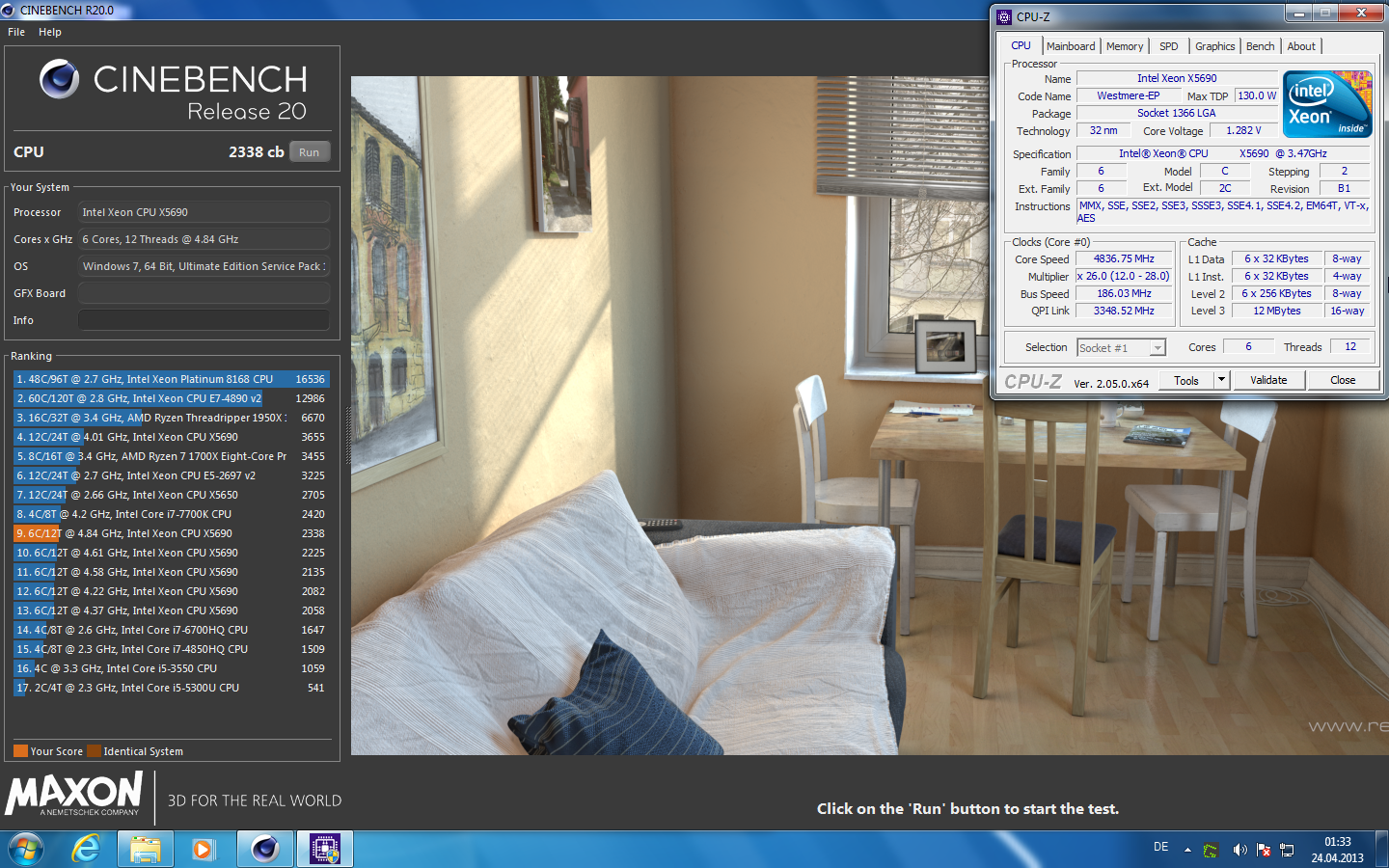Run the CPU benchmark
This screenshot has width=1389, height=868.
click(309, 152)
